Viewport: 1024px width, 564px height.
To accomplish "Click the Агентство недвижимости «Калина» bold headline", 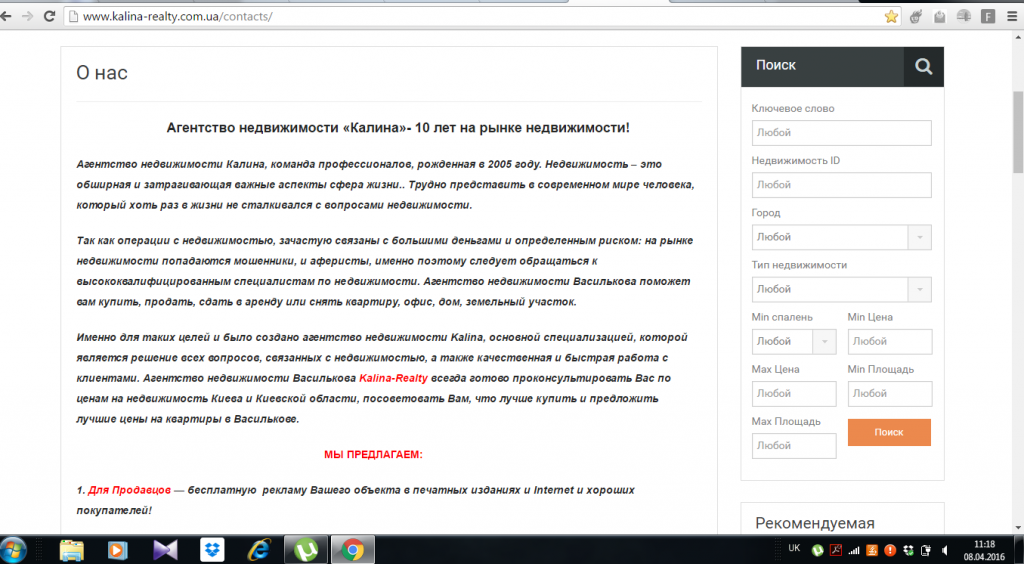I will click(x=398, y=128).
